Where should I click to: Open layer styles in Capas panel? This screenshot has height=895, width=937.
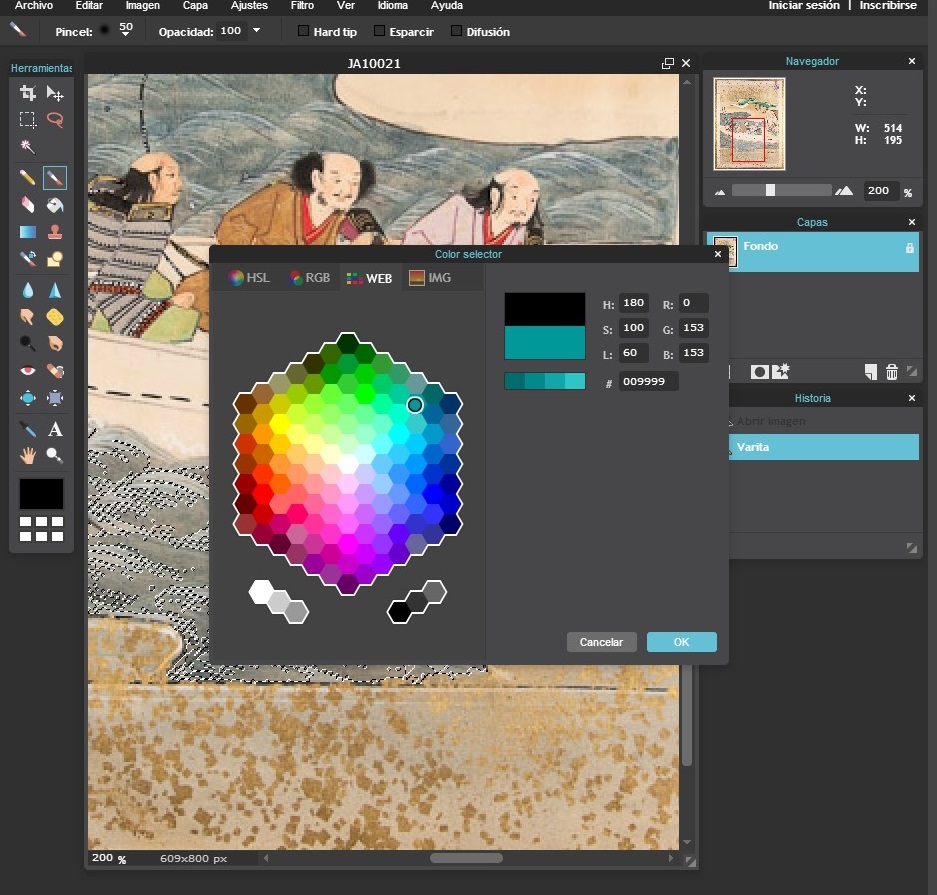click(x=780, y=372)
